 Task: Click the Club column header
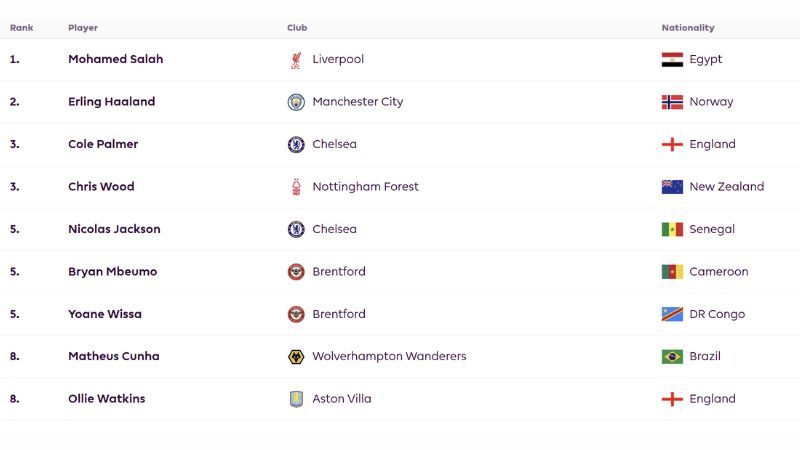pyautogui.click(x=297, y=28)
